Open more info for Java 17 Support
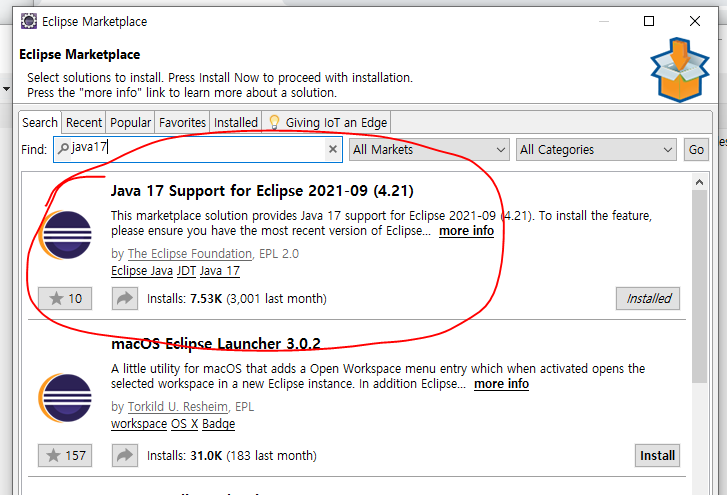The width and height of the screenshot is (727, 495). [x=466, y=231]
